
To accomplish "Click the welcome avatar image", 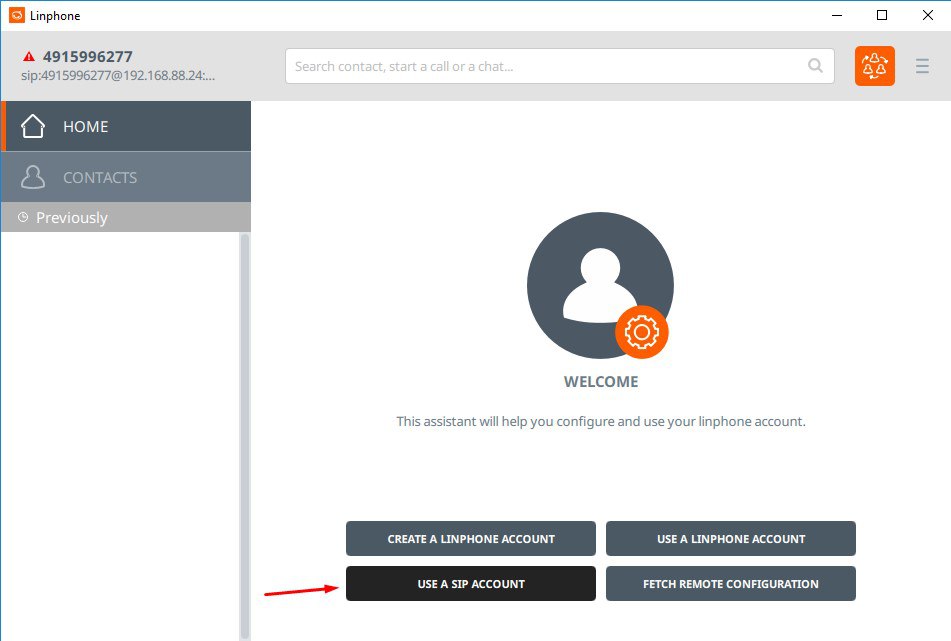I will tap(600, 285).
